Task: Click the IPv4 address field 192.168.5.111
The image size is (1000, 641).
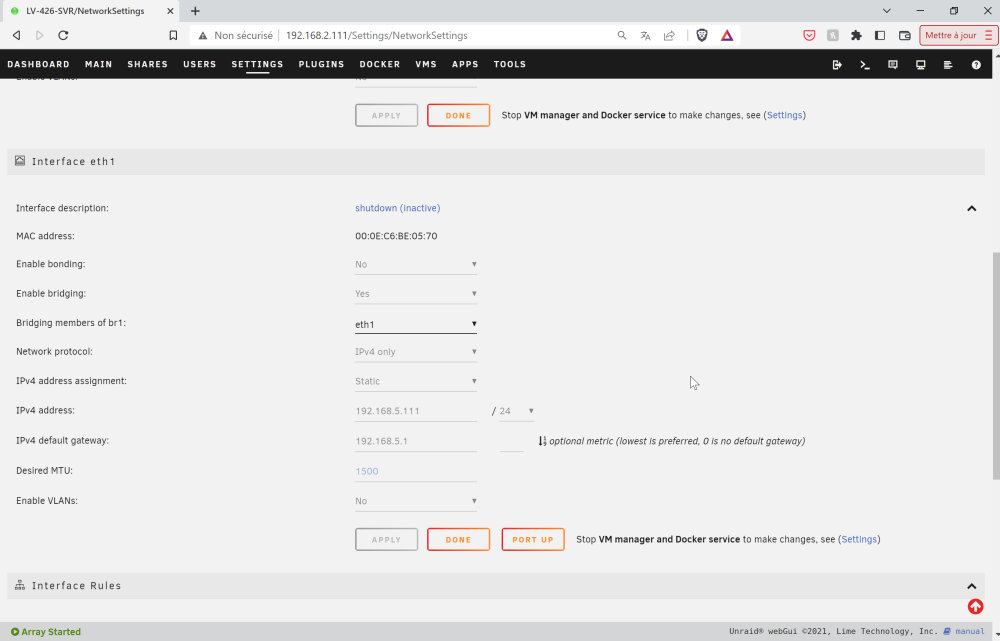Action: point(416,411)
